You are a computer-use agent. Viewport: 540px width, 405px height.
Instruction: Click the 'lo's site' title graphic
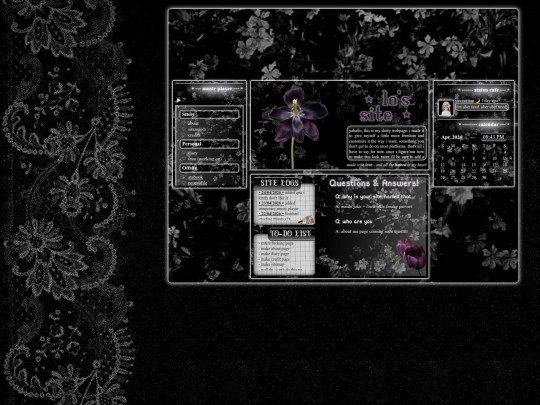pos(385,107)
